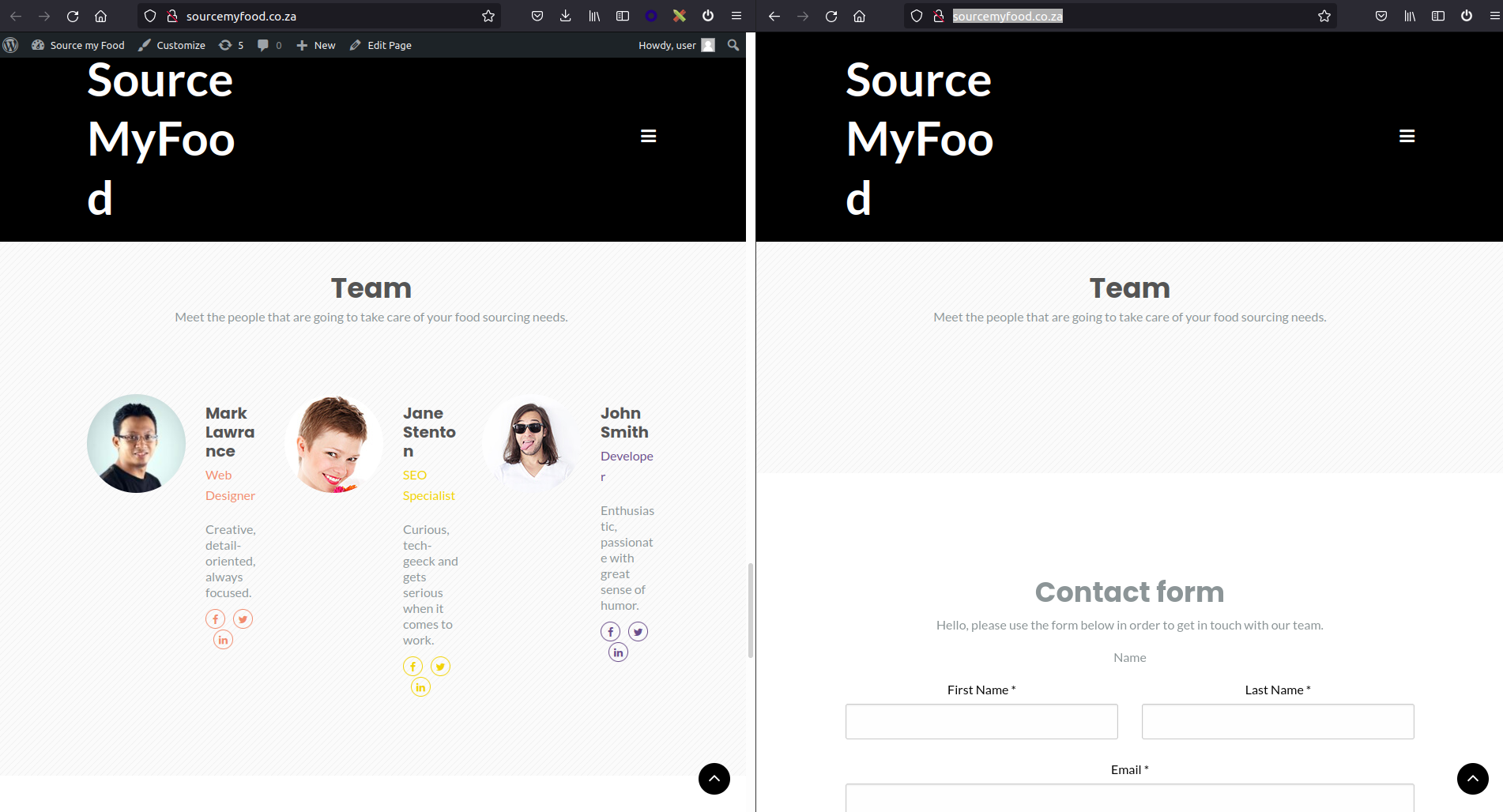Viewport: 1503px width, 812px height.
Task: Click scroll-to-top arrow on left page
Action: [714, 779]
